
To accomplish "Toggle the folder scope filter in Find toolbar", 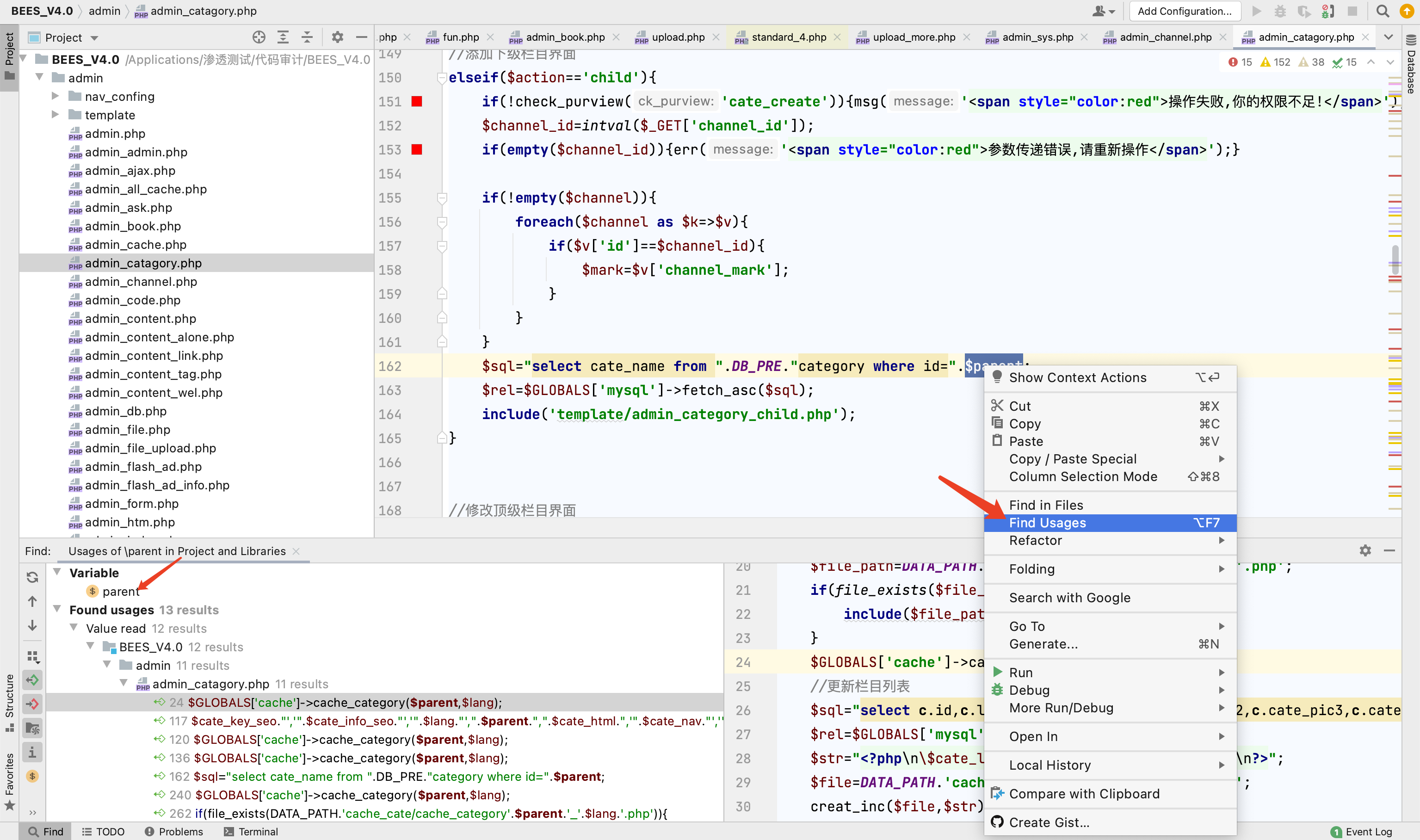I will [x=32, y=729].
